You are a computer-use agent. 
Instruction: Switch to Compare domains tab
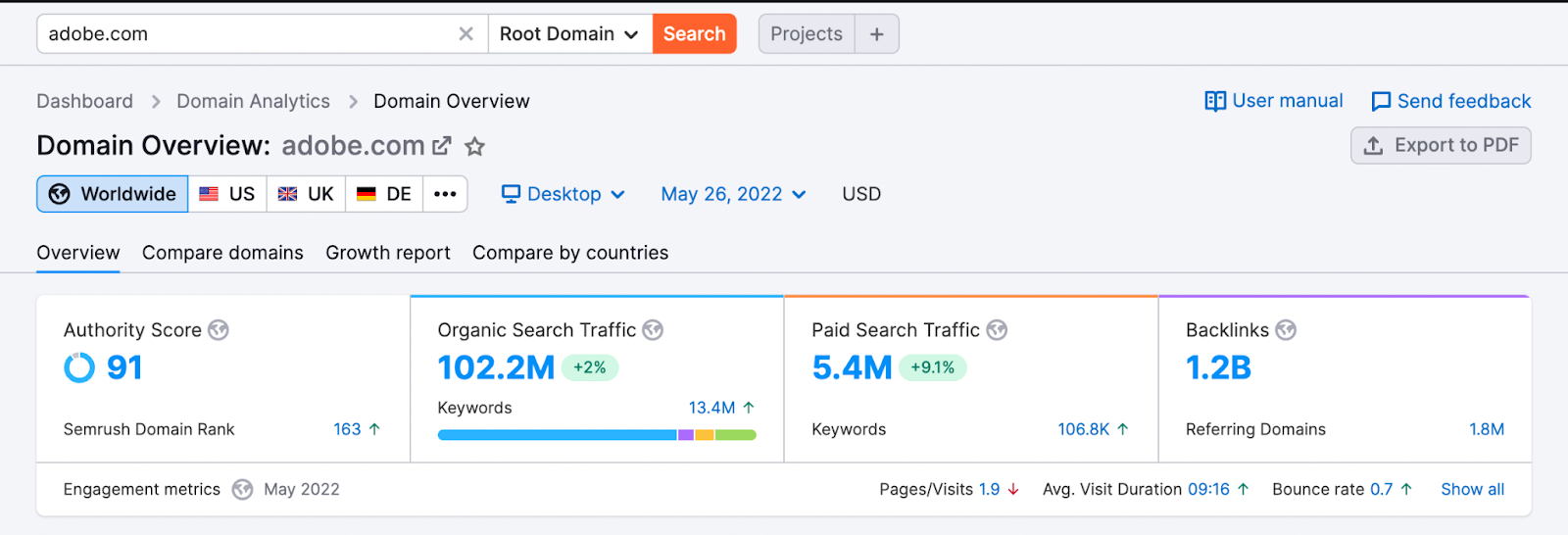pyautogui.click(x=222, y=253)
